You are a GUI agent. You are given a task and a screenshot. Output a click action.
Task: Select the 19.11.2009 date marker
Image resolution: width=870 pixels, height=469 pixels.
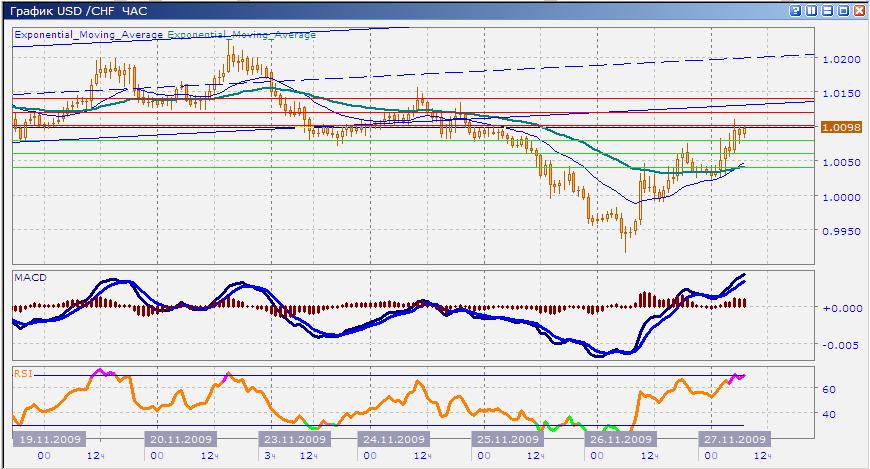[50, 439]
